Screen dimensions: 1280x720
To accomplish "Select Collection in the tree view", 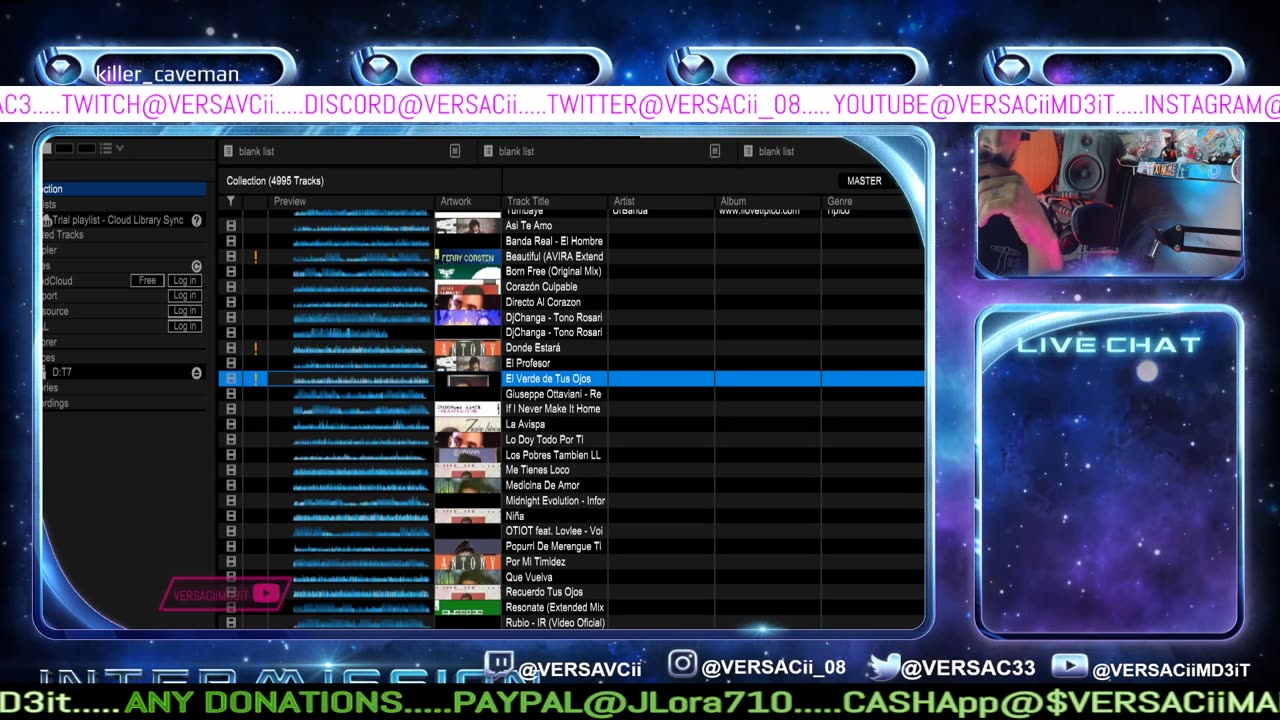I will (123, 189).
